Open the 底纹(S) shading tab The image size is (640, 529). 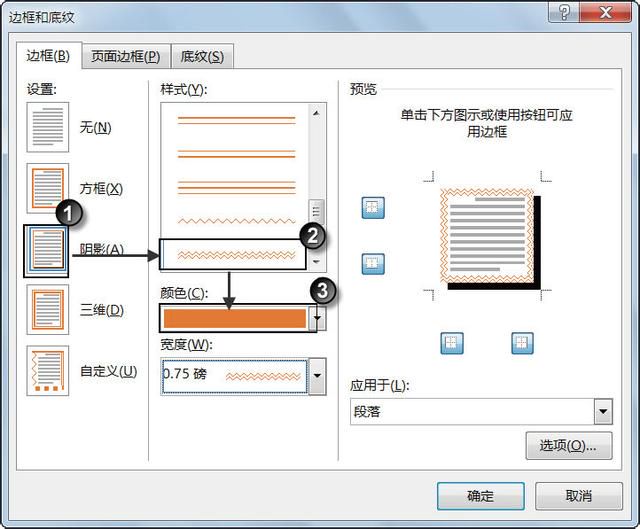point(202,56)
